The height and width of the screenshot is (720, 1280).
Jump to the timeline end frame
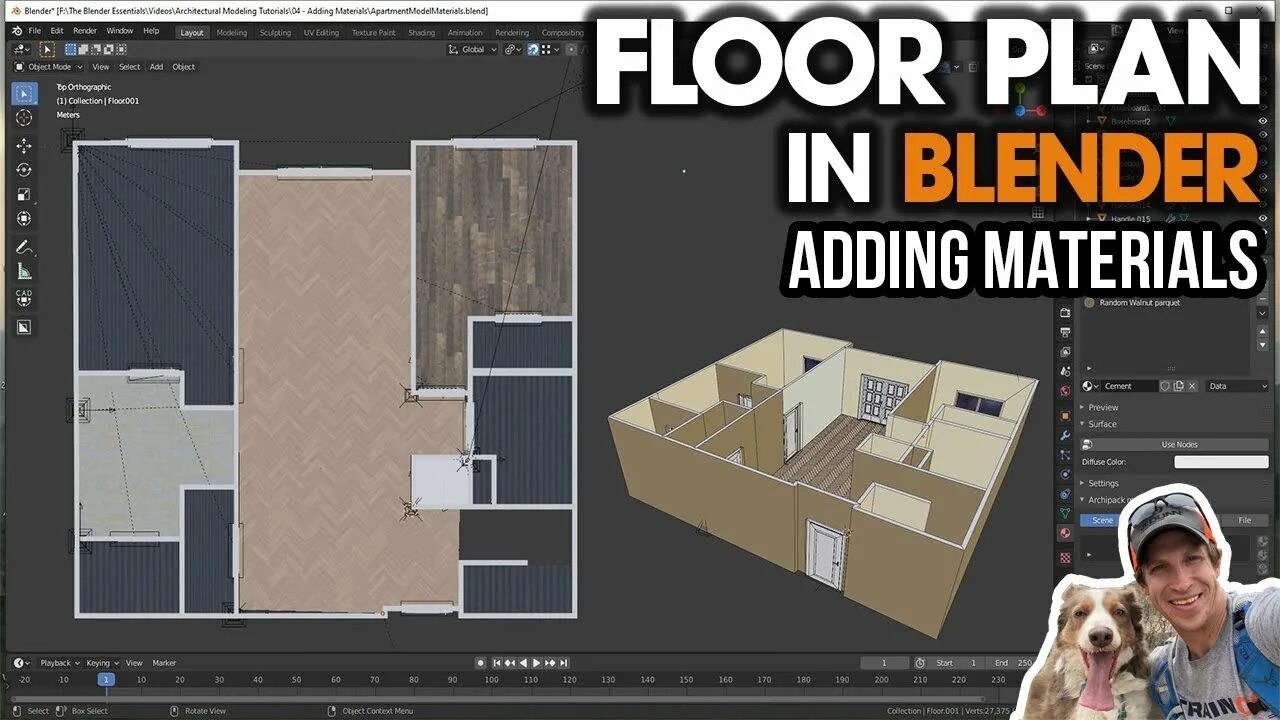[x=564, y=663]
